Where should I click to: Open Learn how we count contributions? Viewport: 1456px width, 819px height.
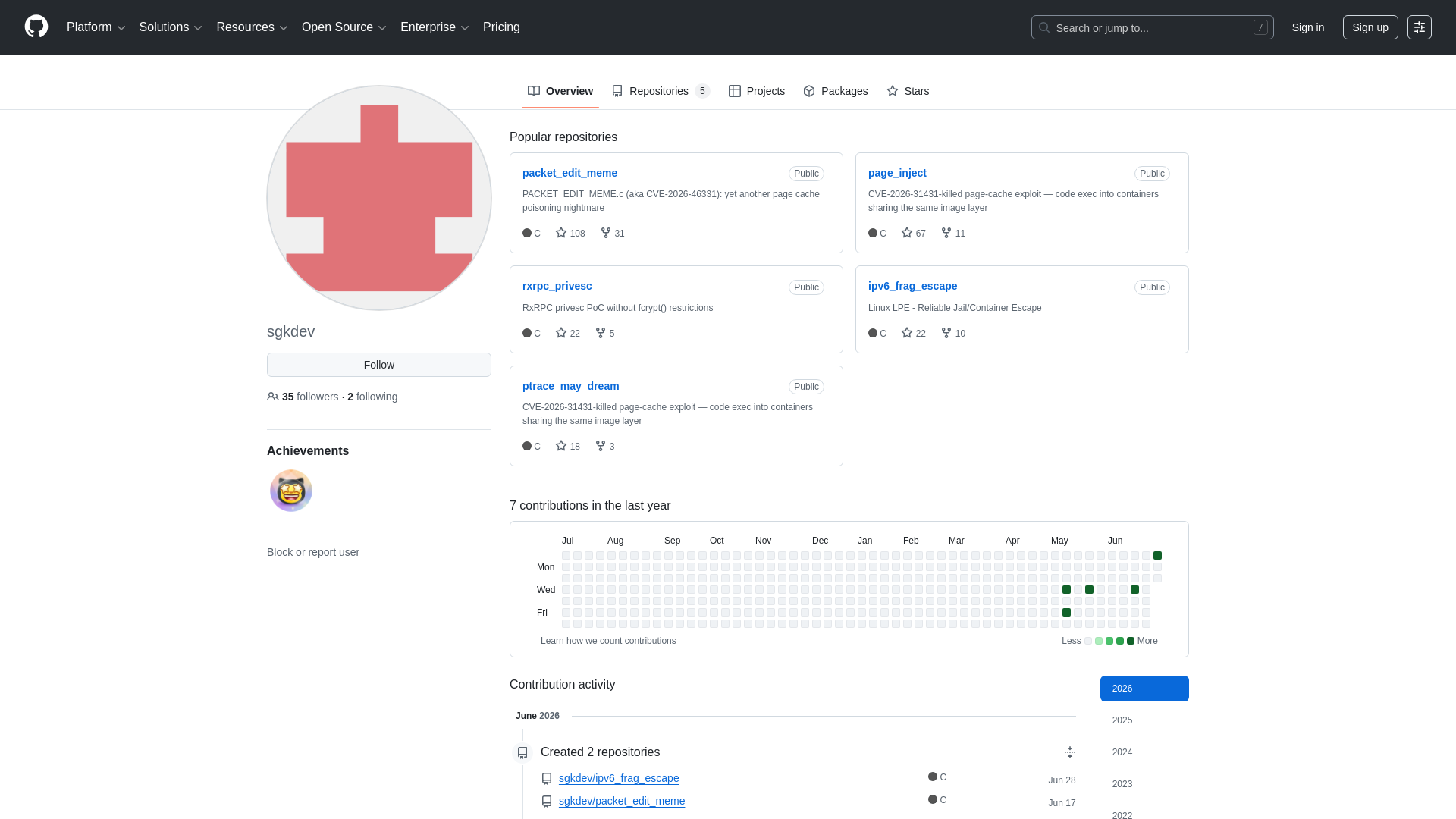coord(608,641)
